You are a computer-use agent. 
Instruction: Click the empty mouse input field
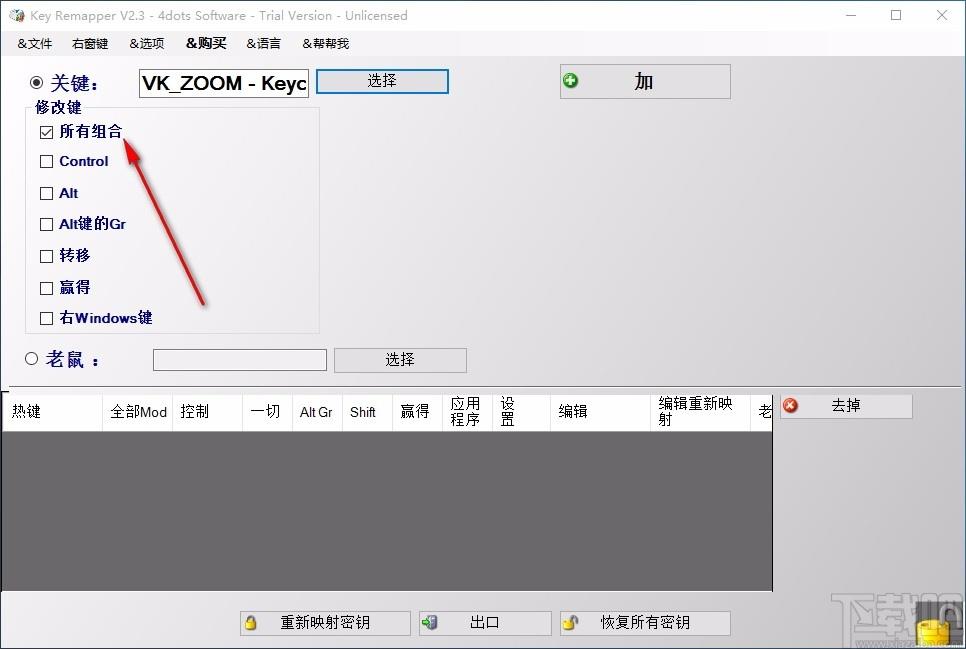(240, 360)
